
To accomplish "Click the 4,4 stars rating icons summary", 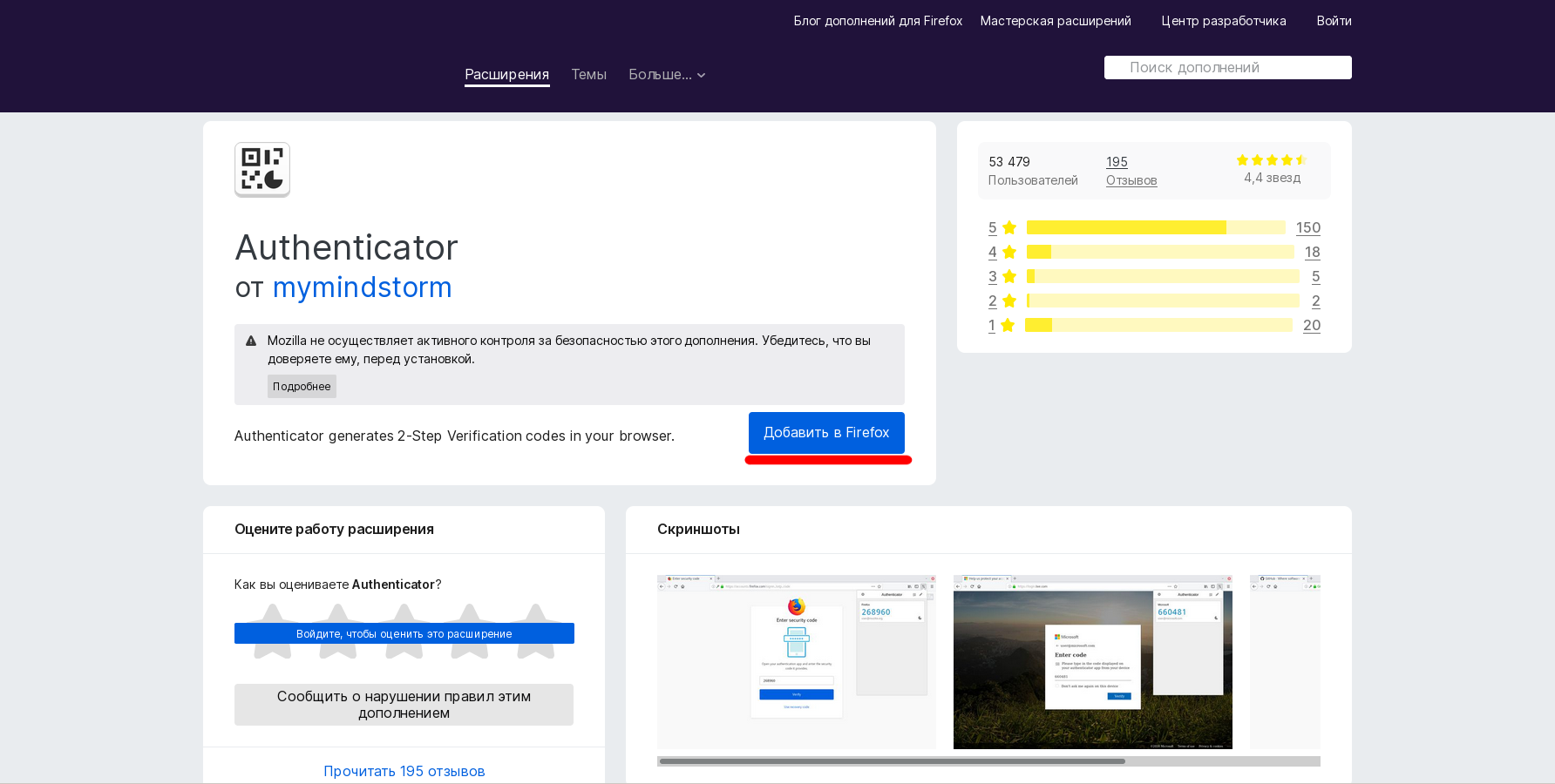I will point(1272,160).
